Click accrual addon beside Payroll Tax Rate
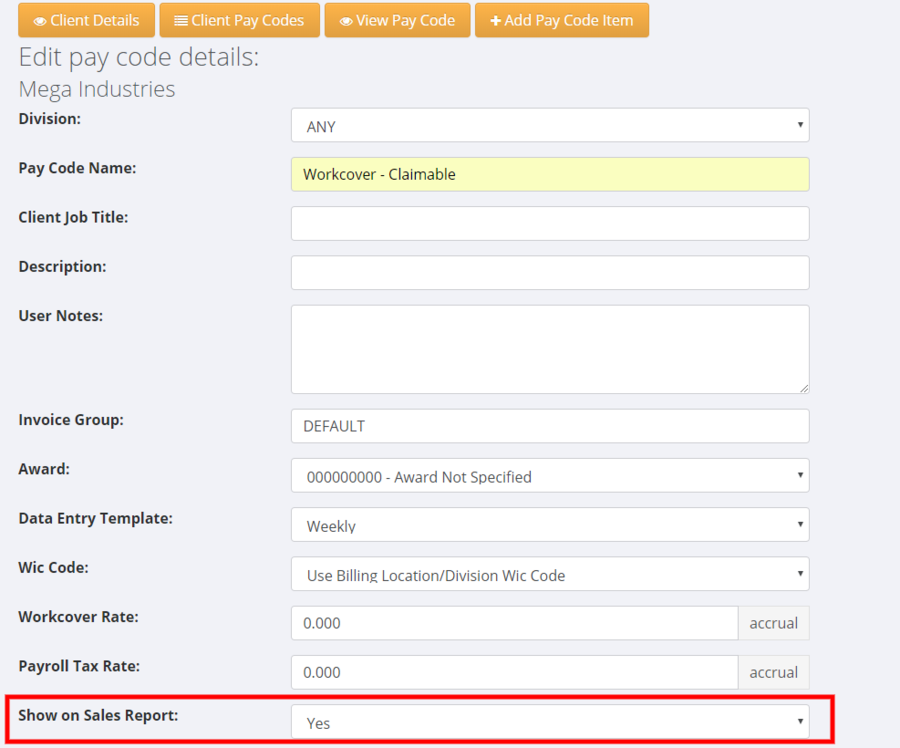Viewport: 900px width, 748px height. point(773,672)
